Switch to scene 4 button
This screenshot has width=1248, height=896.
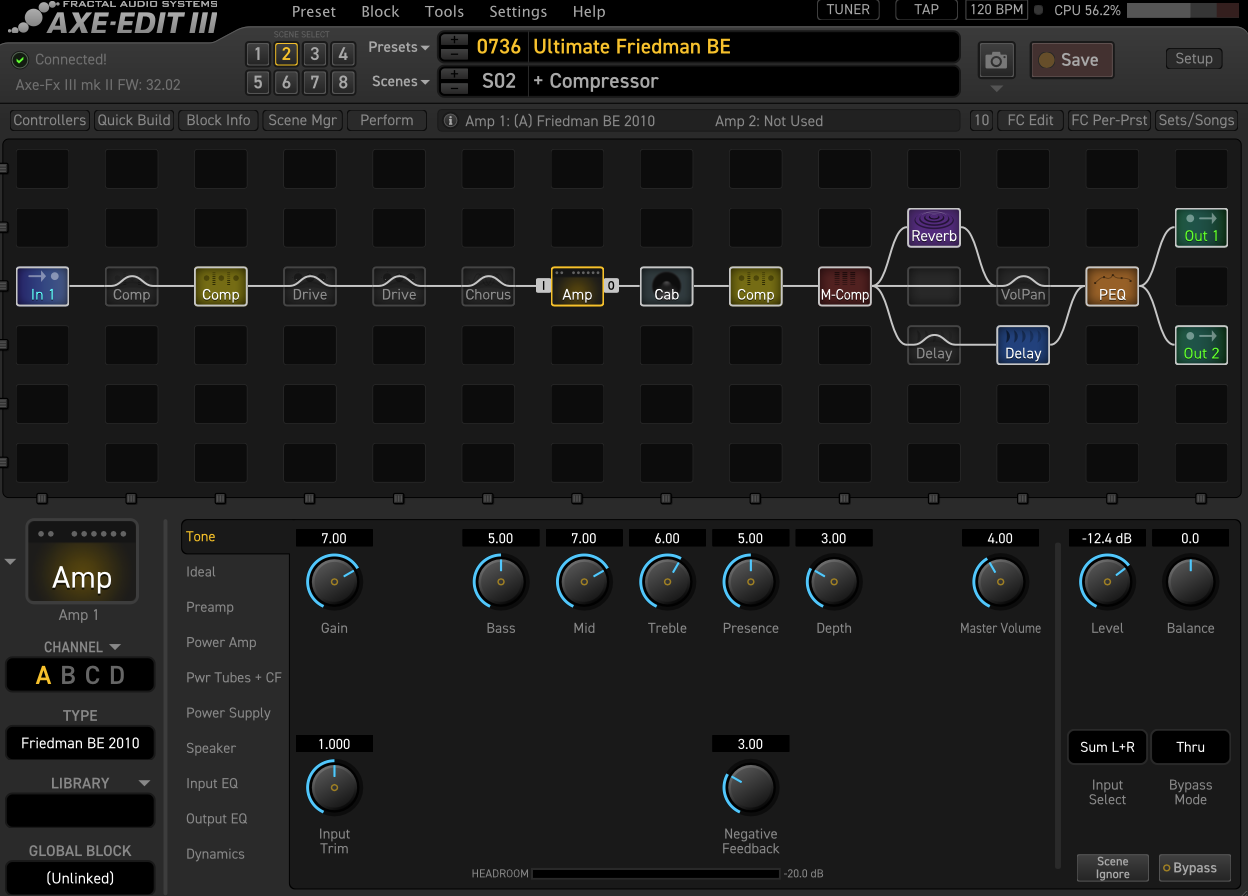(x=343, y=54)
